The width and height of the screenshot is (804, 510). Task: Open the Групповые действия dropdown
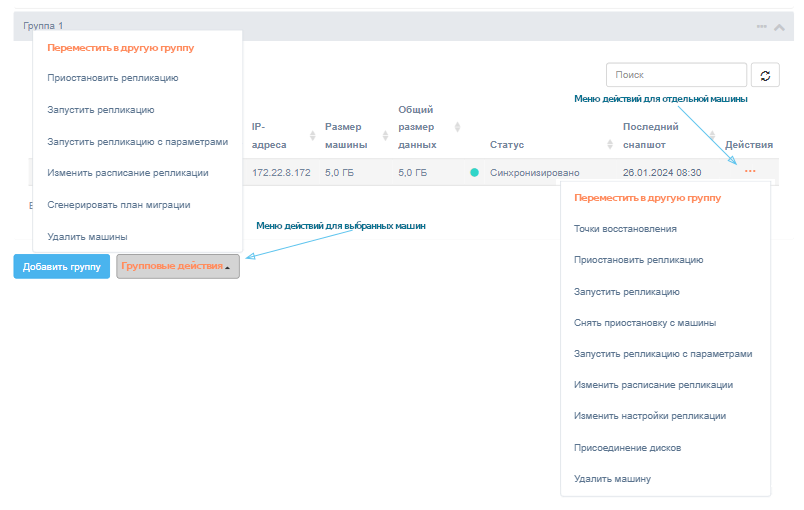tap(178, 267)
